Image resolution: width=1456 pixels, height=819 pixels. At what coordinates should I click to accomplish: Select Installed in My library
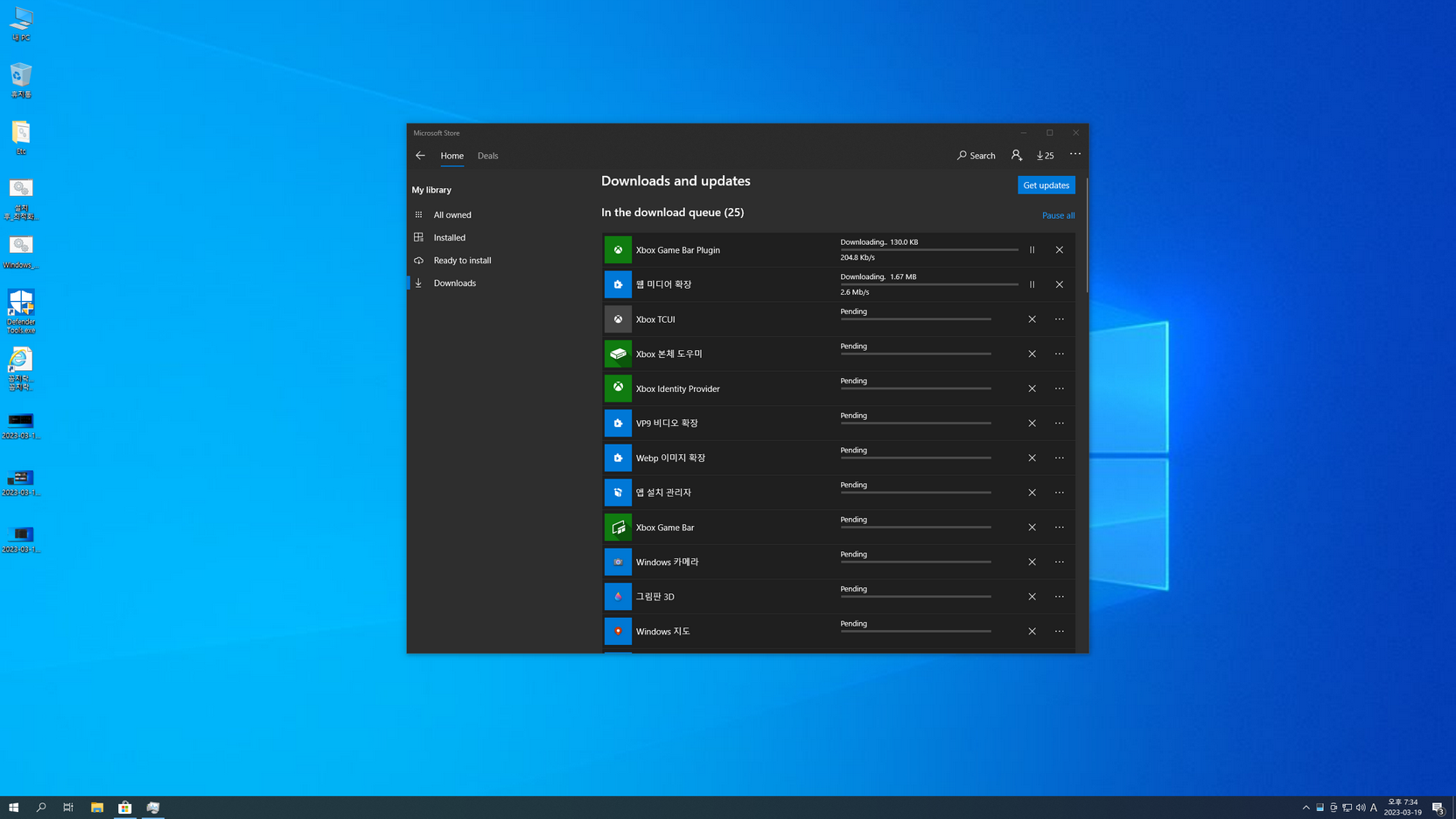(497, 237)
